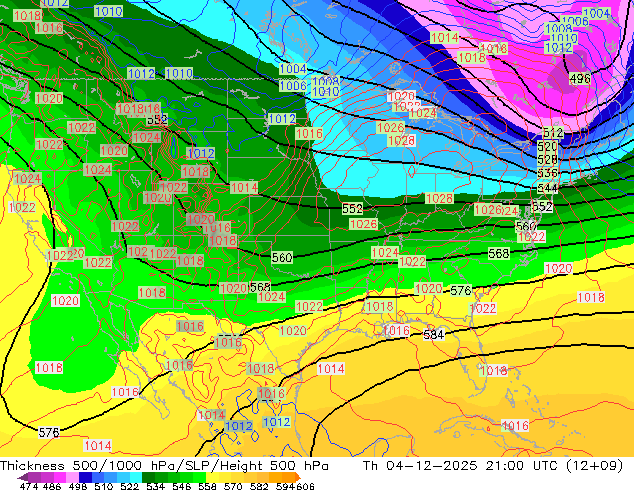The height and width of the screenshot is (490, 634).
Task: Select the bright yellow legend swatch after 558
Action: (x=213, y=477)
